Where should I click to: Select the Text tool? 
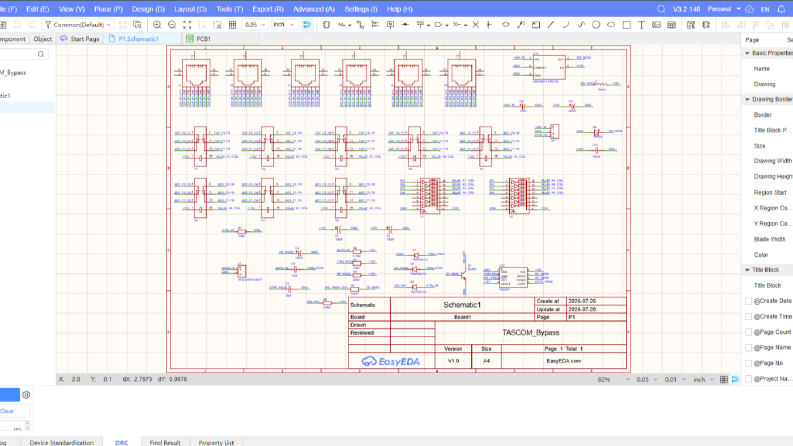click(641, 25)
